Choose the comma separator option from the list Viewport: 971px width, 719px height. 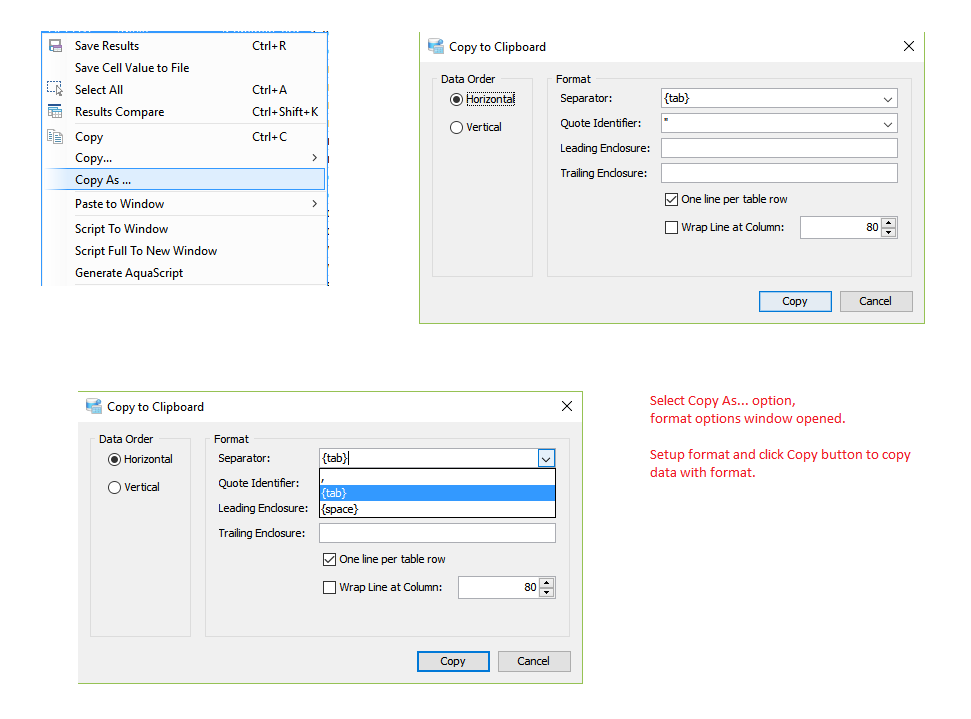tap(437, 477)
